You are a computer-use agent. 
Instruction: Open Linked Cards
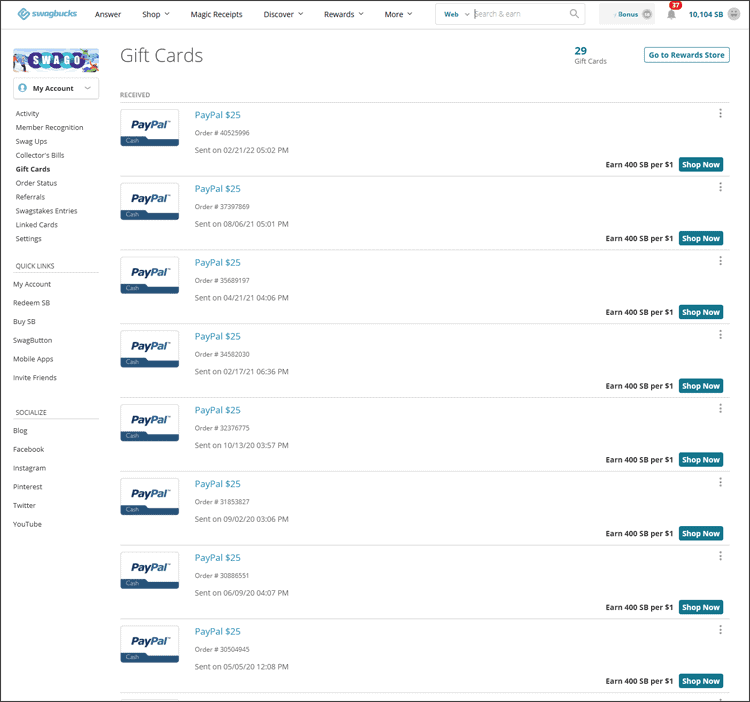click(36, 224)
